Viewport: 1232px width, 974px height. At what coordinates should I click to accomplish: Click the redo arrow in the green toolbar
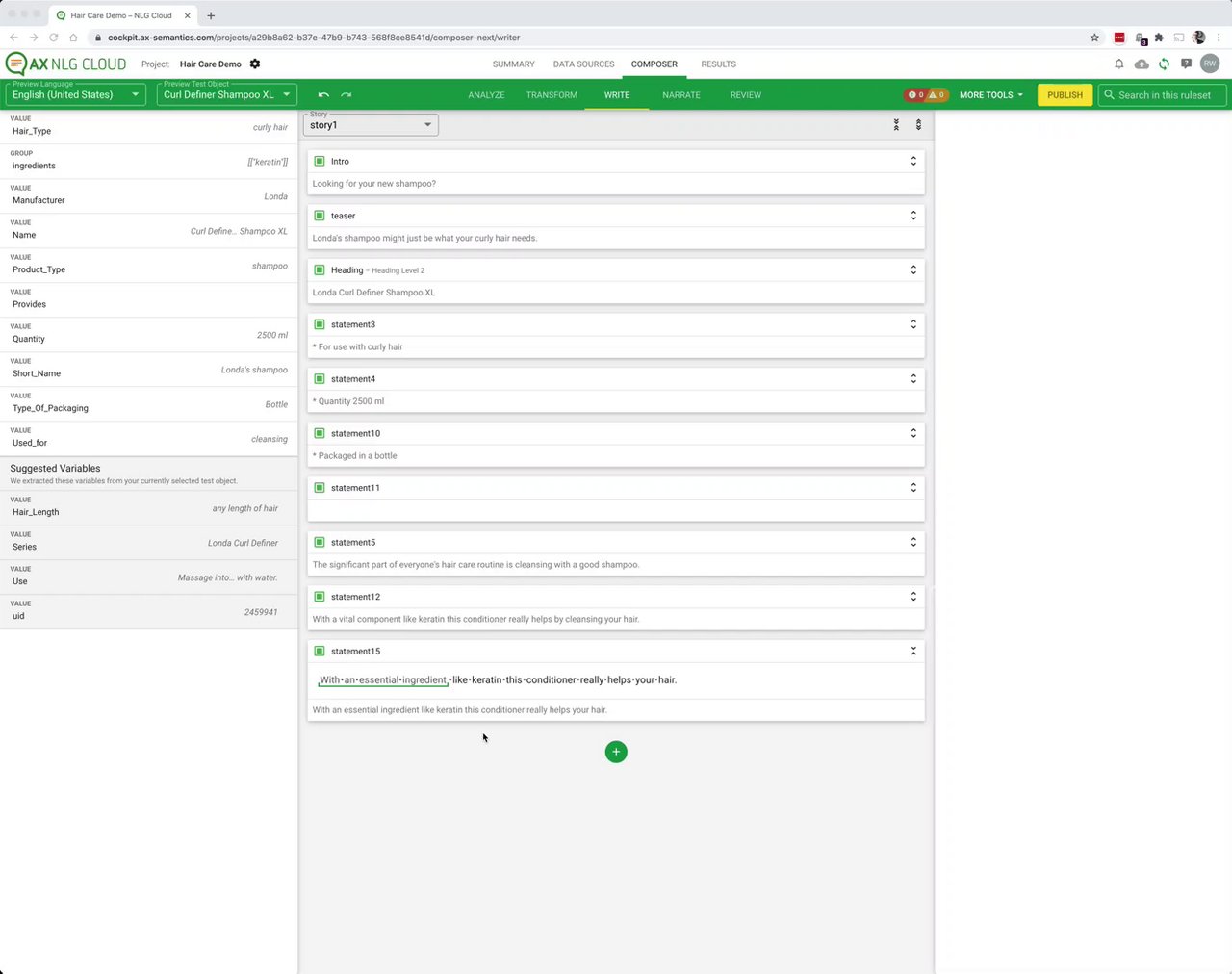[x=346, y=94]
